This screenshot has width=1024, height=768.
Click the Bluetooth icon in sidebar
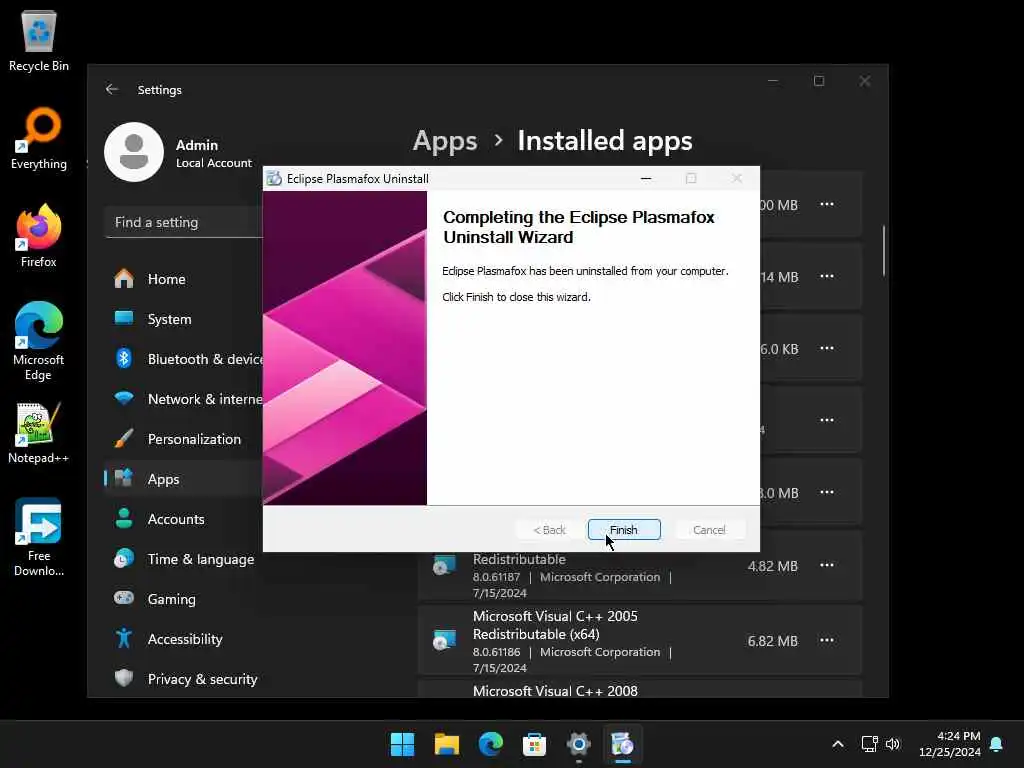123,359
